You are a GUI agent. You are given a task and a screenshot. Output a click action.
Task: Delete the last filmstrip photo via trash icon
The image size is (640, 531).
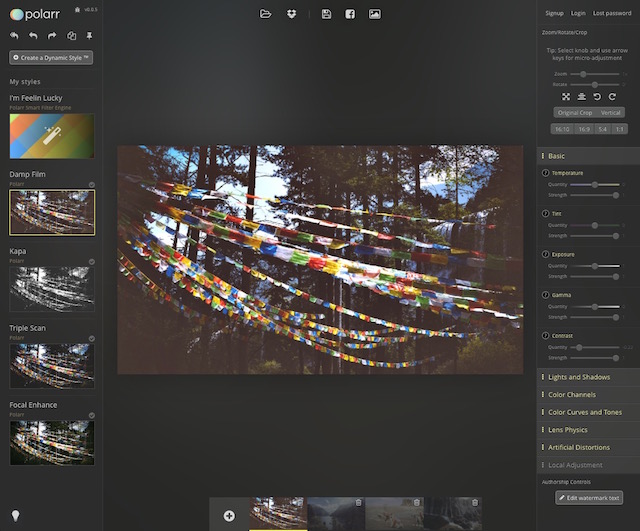(x=475, y=503)
